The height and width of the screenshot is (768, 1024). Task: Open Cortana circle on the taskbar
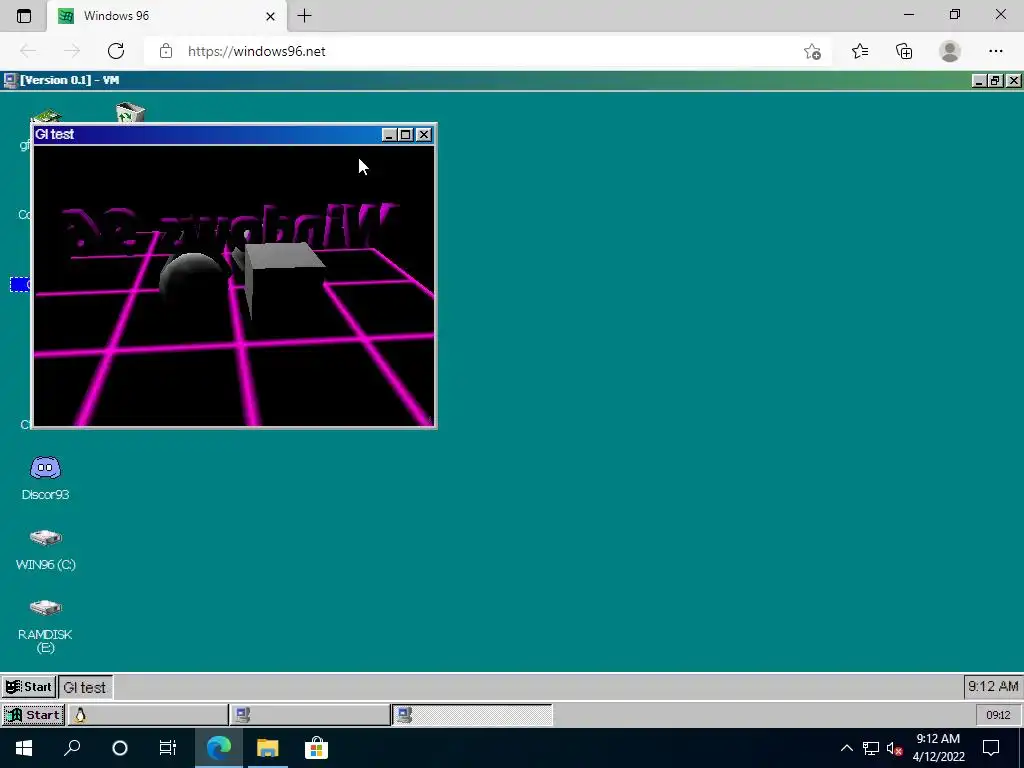120,748
